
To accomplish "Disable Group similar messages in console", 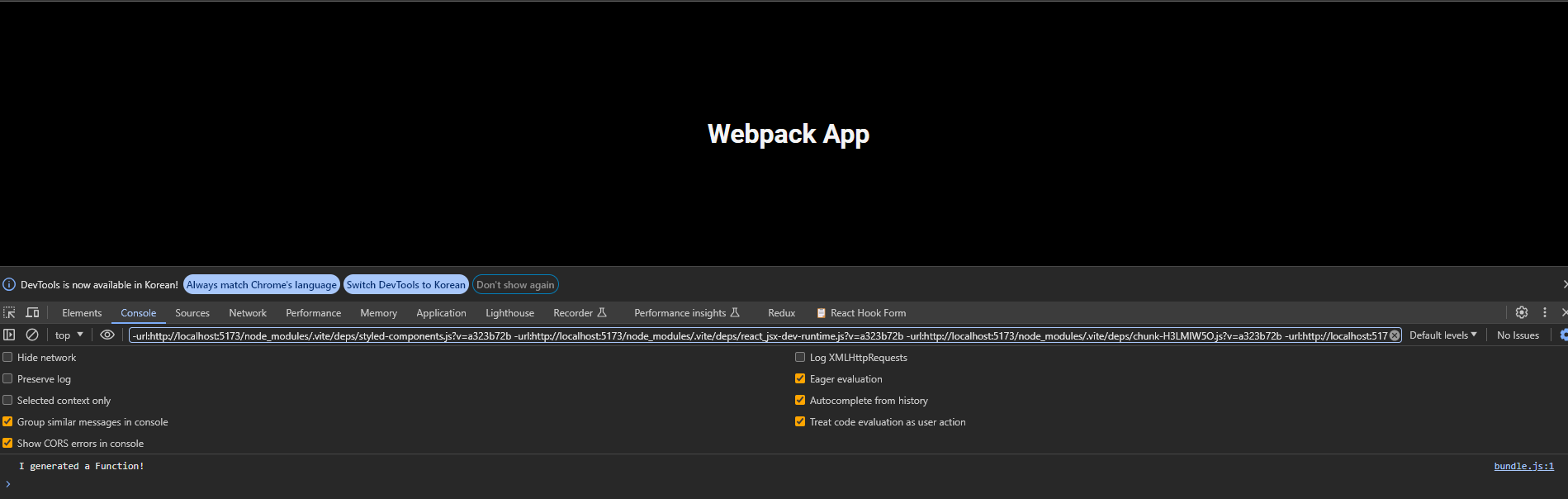I will (7, 421).
